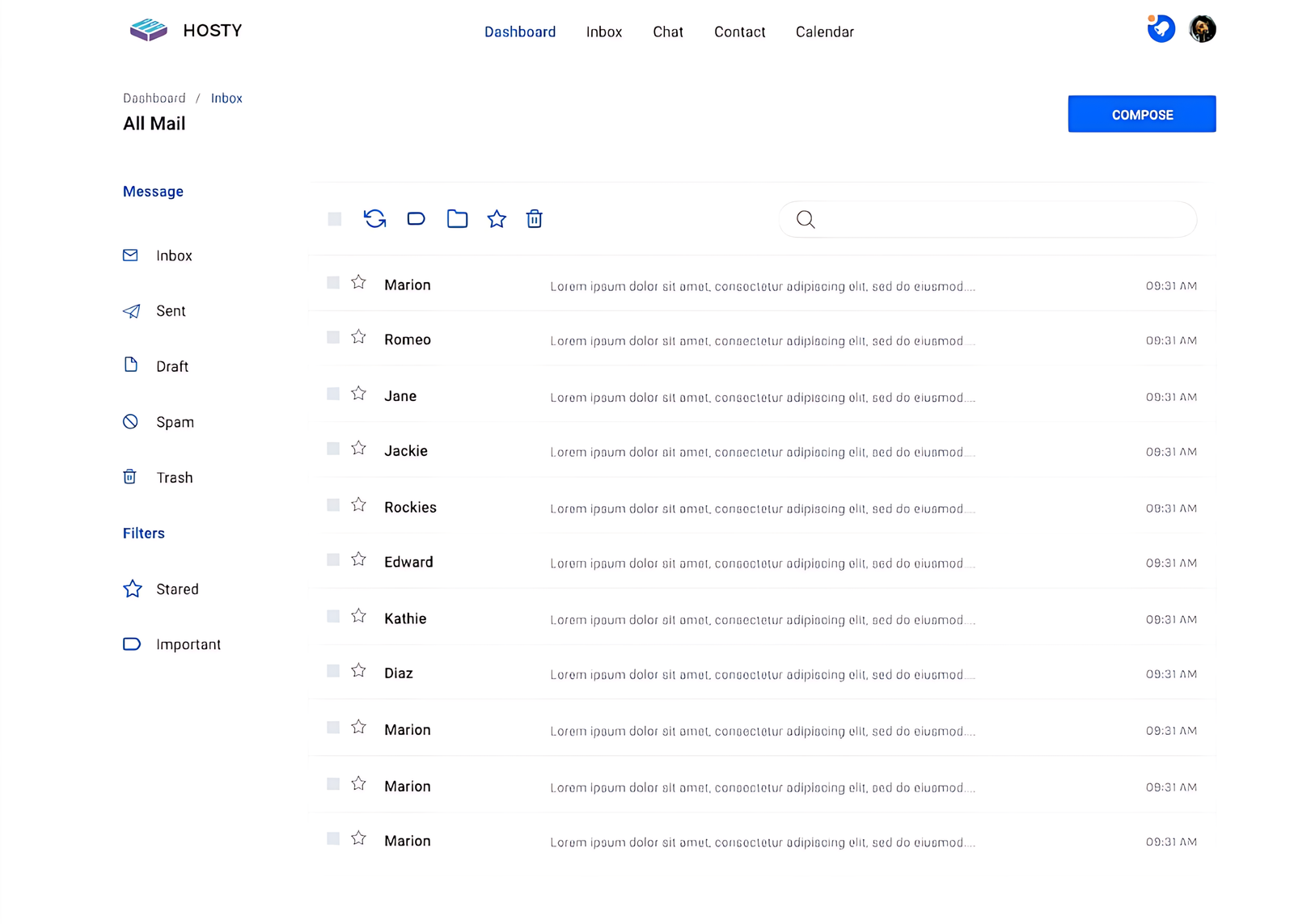Open the user profile avatar
The height and width of the screenshot is (924, 1294).
tap(1202, 29)
